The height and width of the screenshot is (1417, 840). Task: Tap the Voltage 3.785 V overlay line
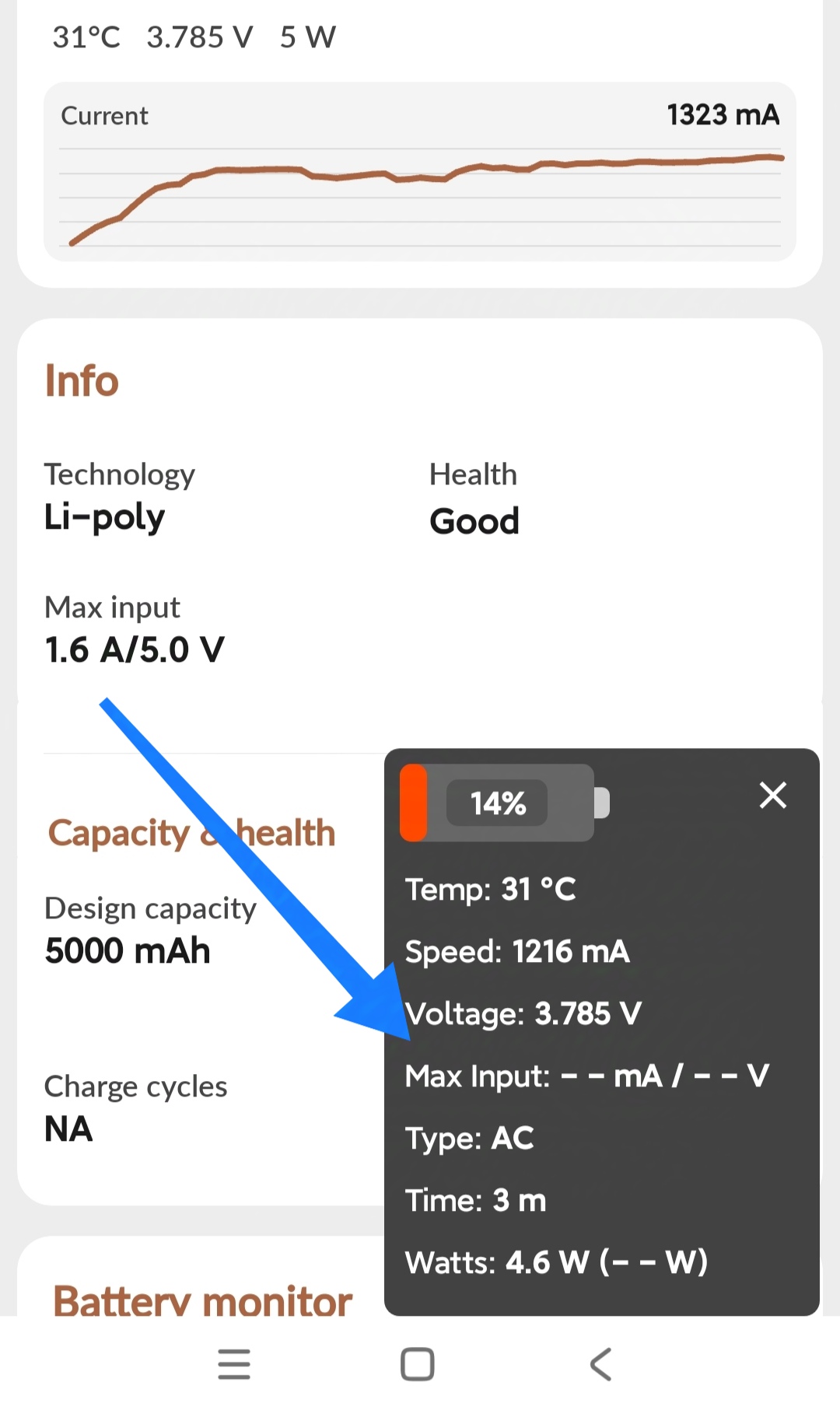[523, 1013]
